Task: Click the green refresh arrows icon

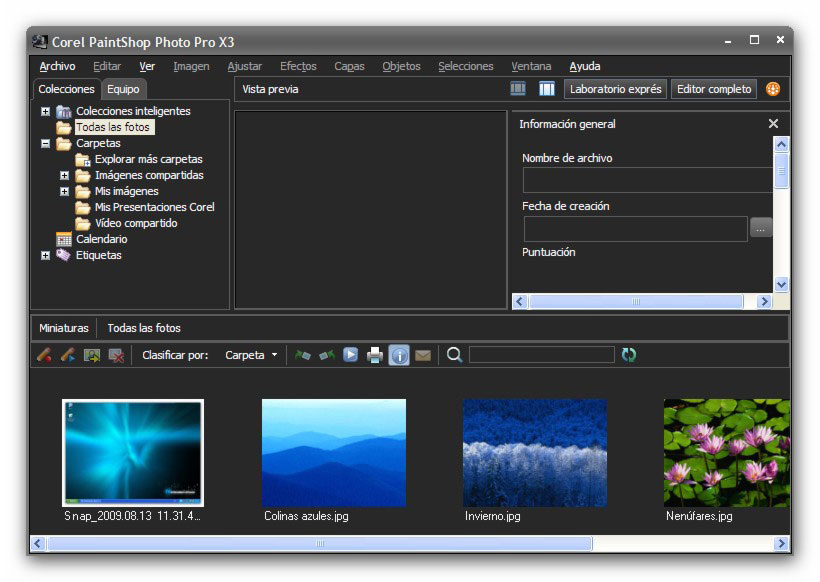Action: coord(629,355)
